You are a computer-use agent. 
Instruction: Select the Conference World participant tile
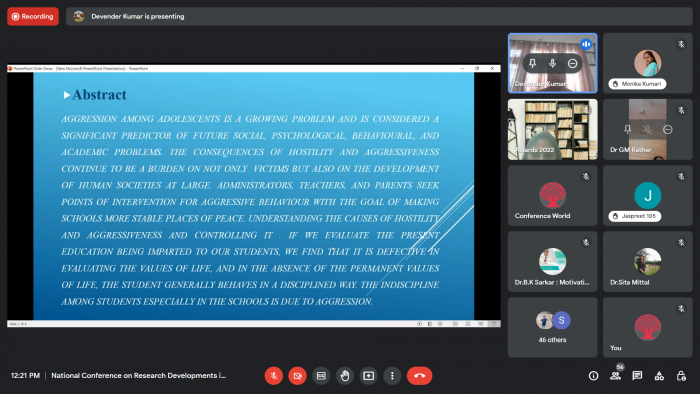pos(552,195)
